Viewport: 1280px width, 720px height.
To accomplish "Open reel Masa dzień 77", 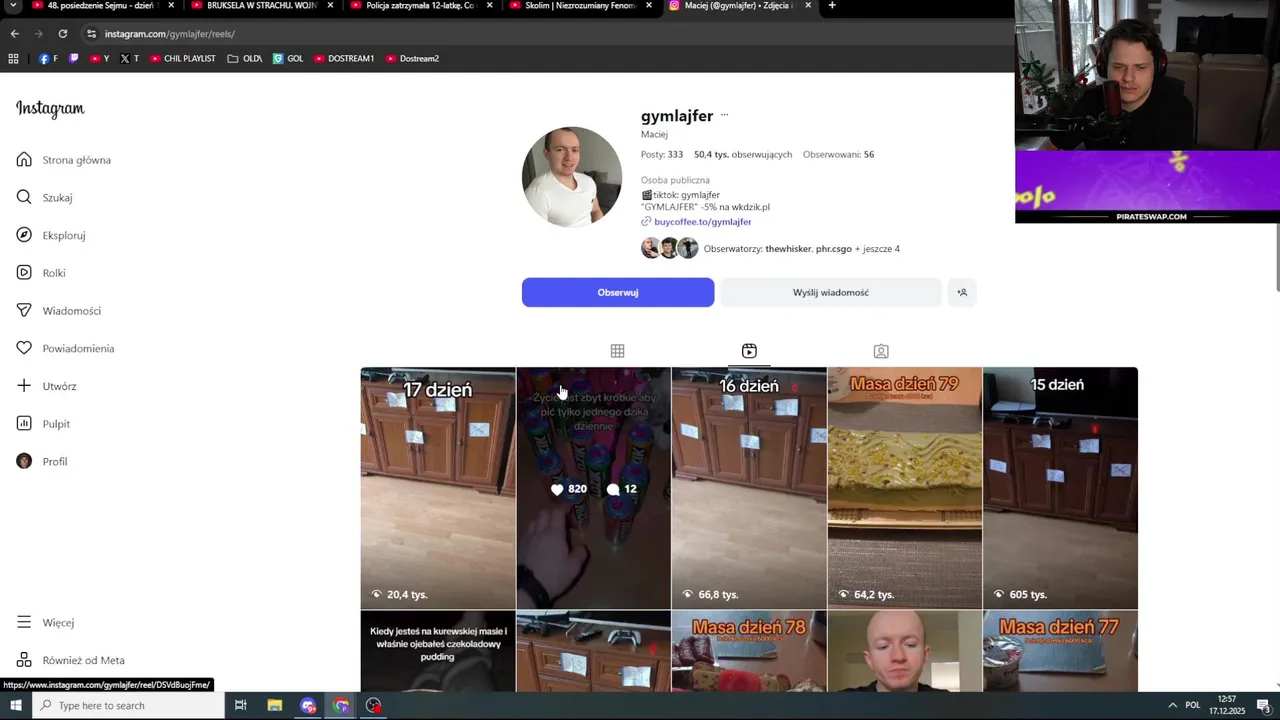I will coord(1060,651).
